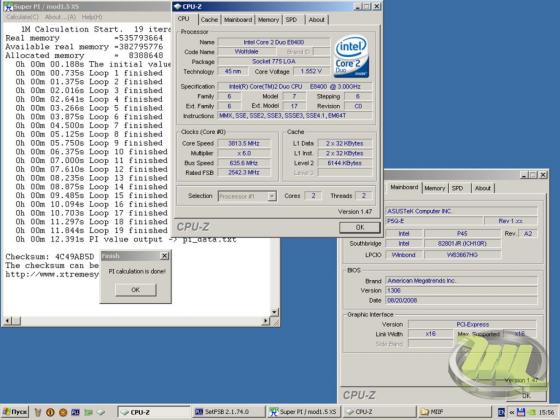Viewport: 560px width, 420px height.
Task: Click the Level 2 cache value 6144 KBytes
Action: [x=345, y=163]
